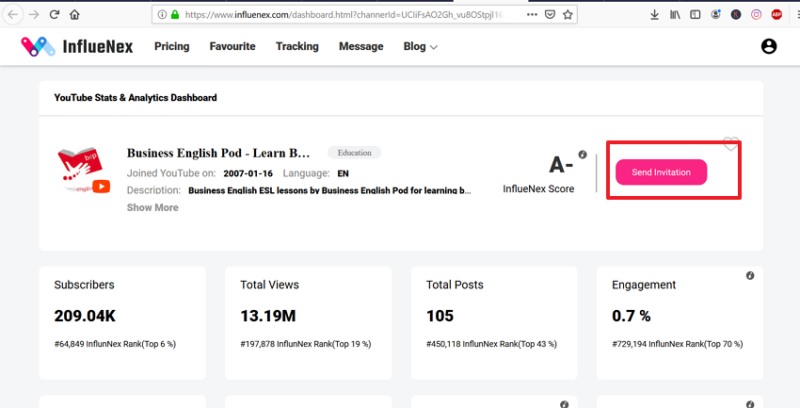800x408 pixels.
Task: Click Business English Pod channel thumbnail
Action: [84, 170]
